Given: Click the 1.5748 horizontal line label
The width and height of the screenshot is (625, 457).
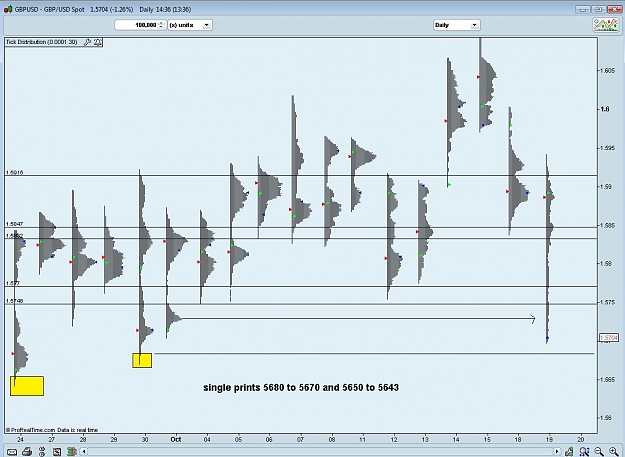Looking at the screenshot, I should click(x=14, y=301).
